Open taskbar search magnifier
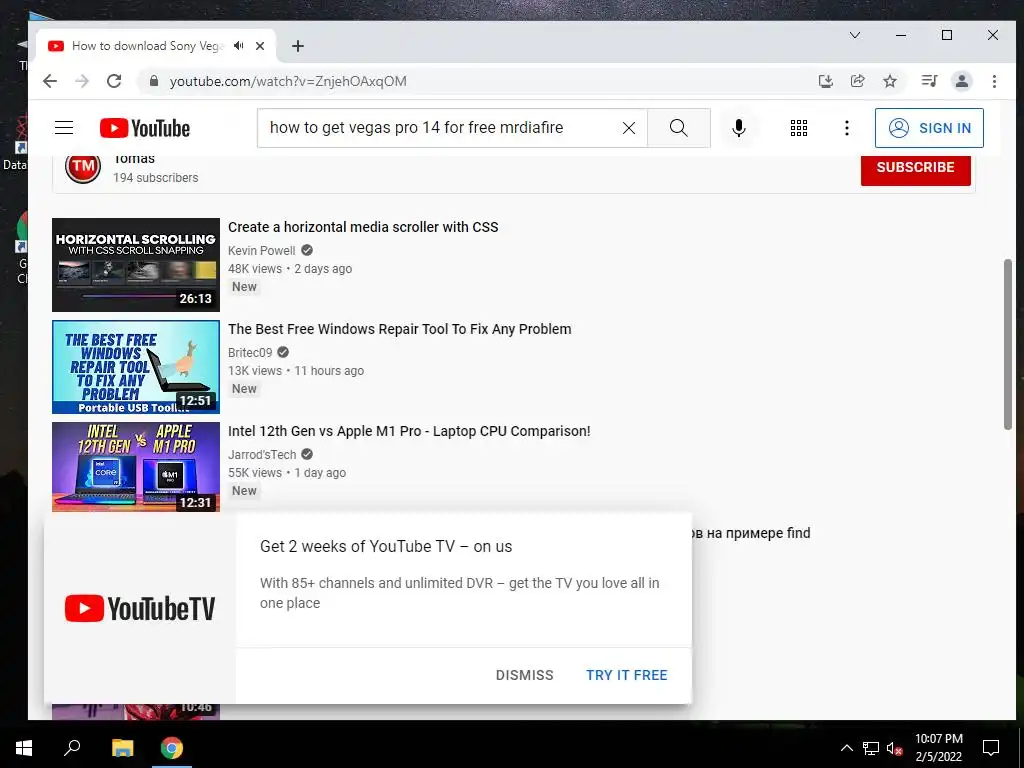This screenshot has width=1024, height=768. click(72, 748)
